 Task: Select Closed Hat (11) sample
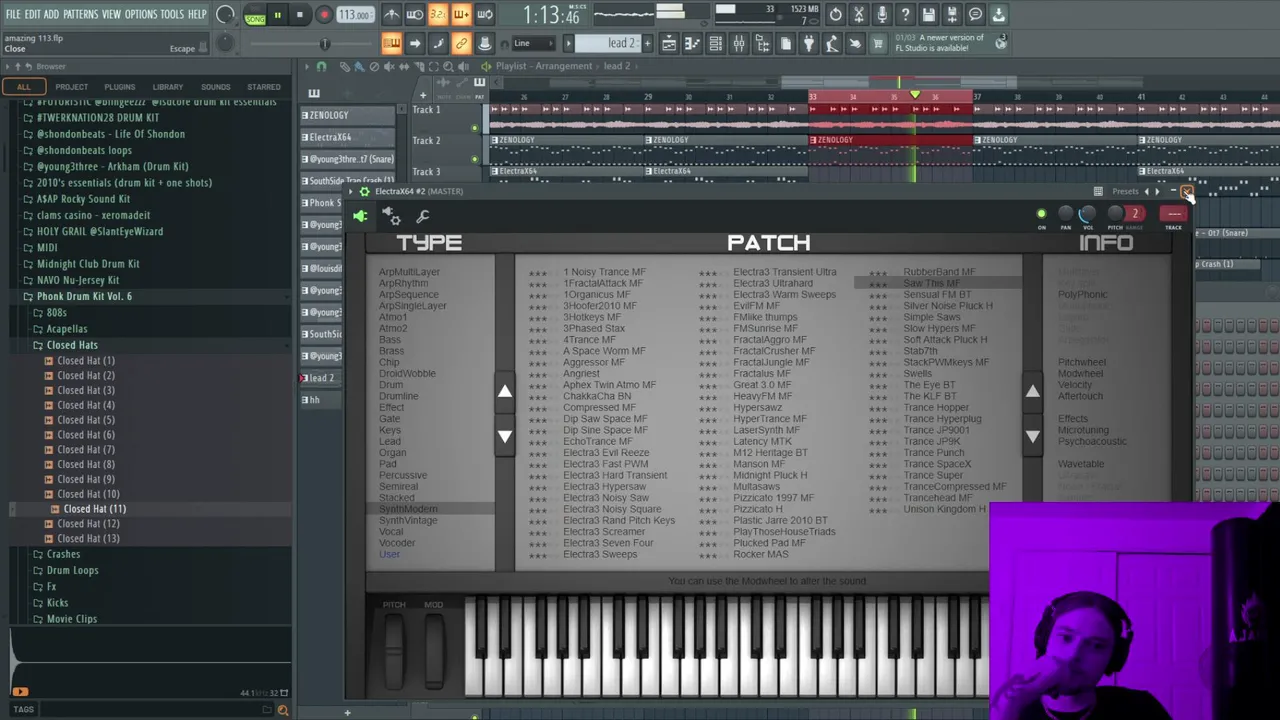tap(94, 509)
